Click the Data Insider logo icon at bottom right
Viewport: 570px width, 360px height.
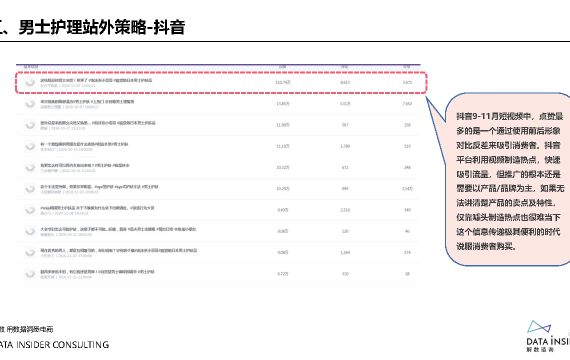coord(539,327)
